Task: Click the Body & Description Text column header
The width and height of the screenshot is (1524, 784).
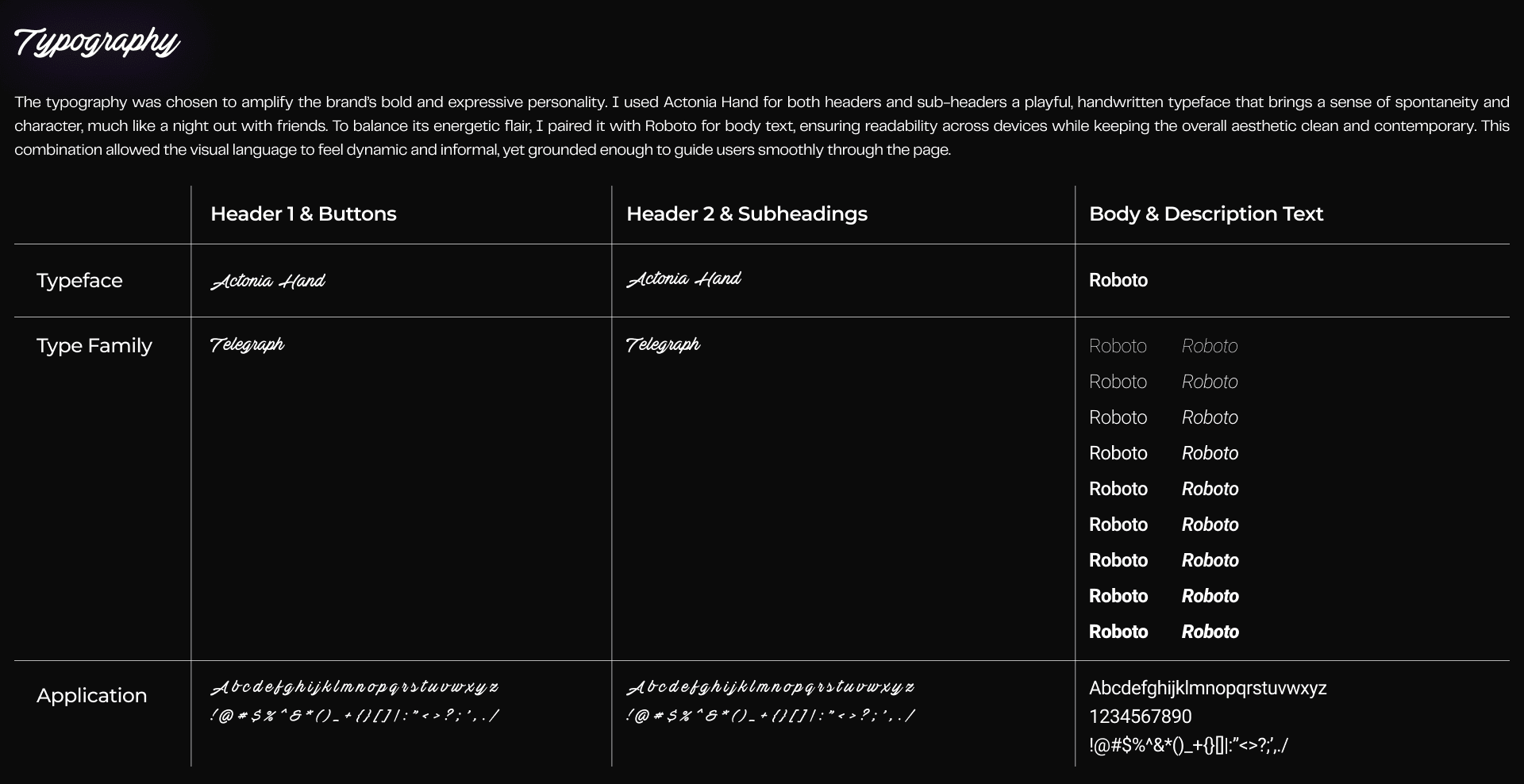Action: pos(1205,214)
